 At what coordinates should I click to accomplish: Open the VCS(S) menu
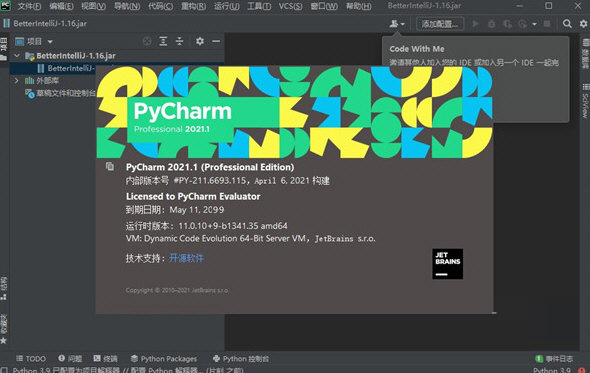click(290, 6)
